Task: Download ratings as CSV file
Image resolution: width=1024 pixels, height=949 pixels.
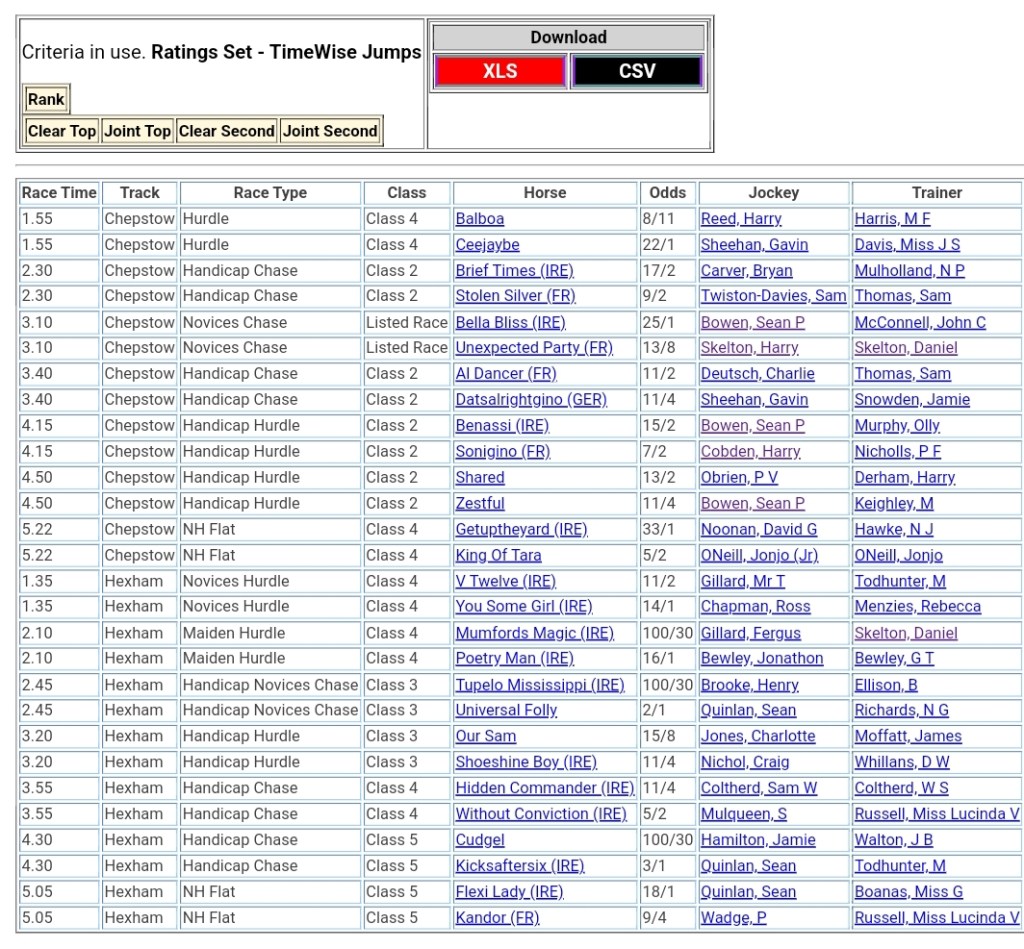Action: point(637,71)
